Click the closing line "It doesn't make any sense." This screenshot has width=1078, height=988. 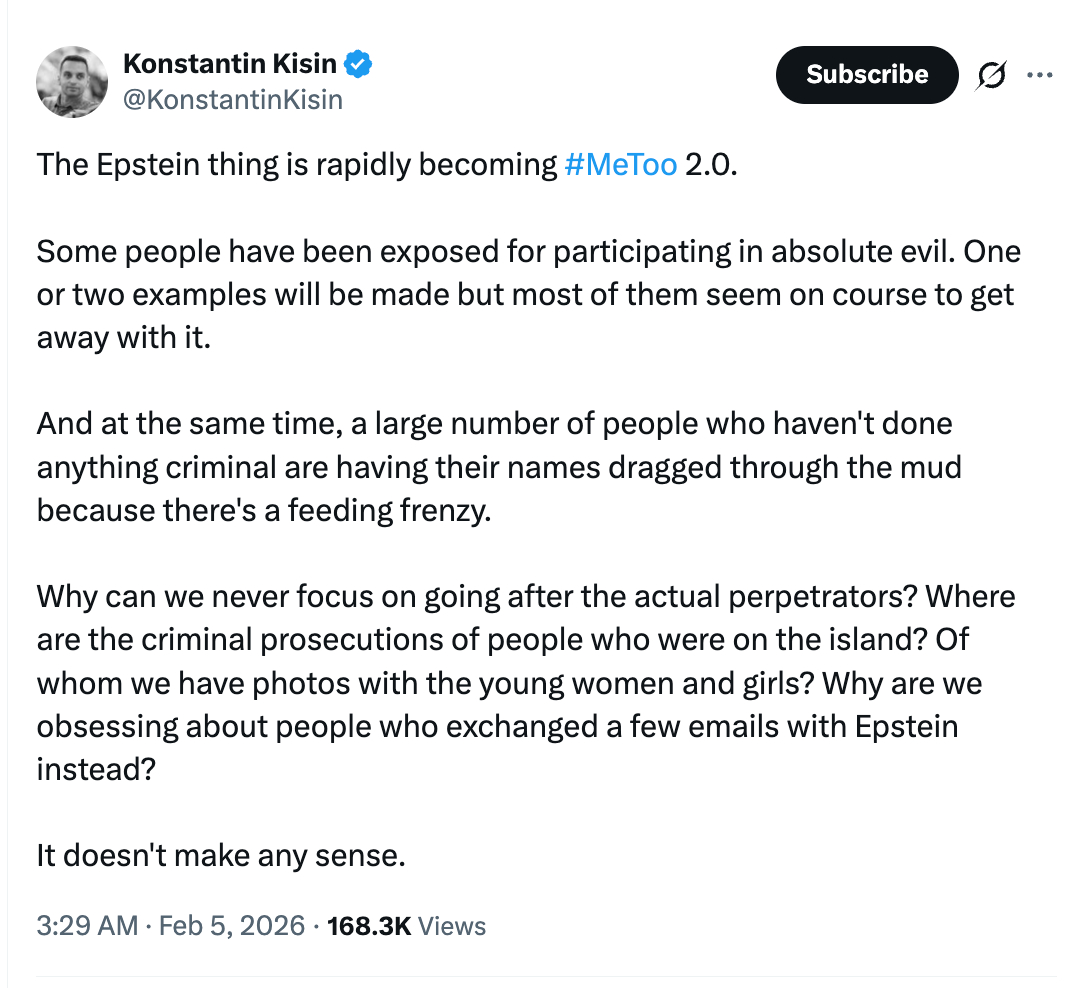[221, 856]
